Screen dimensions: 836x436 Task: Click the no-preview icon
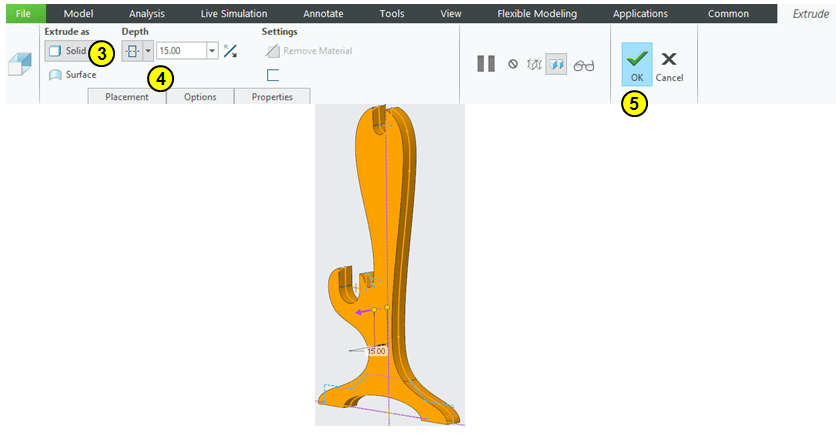512,64
